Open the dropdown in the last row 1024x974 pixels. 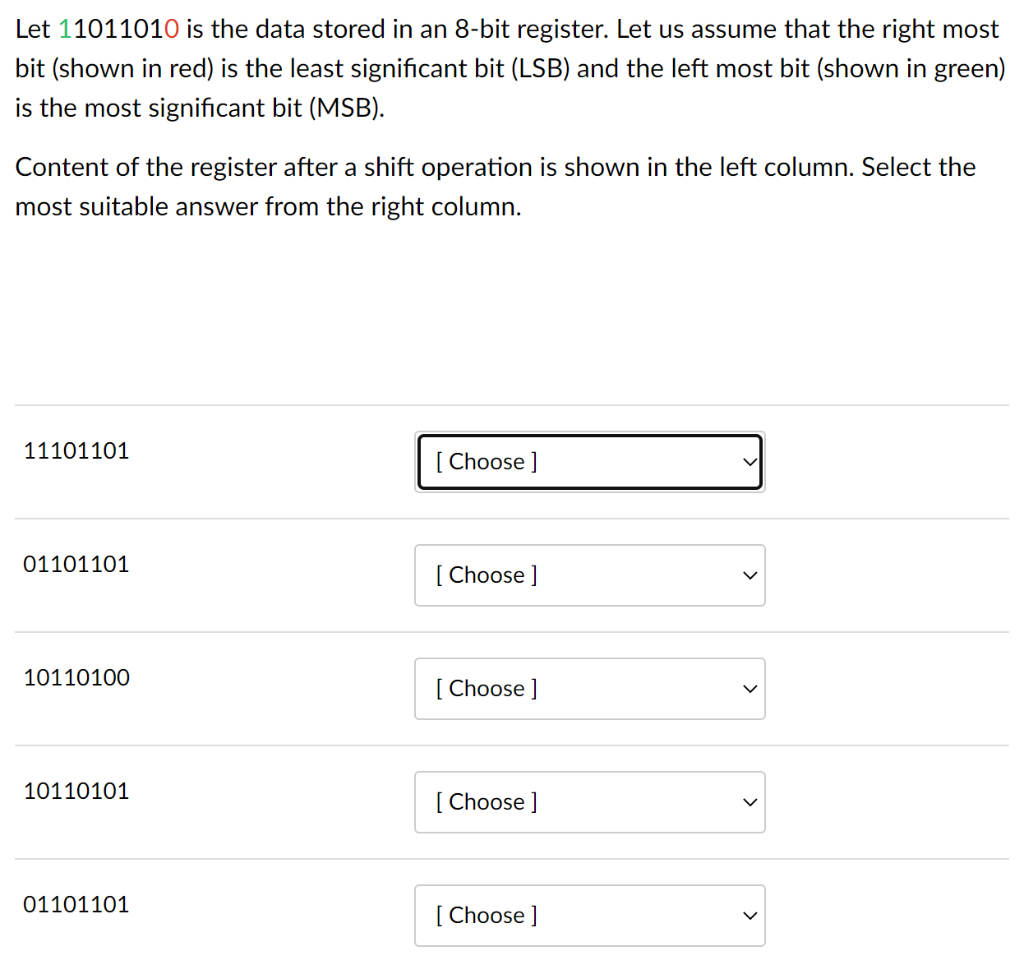click(589, 915)
